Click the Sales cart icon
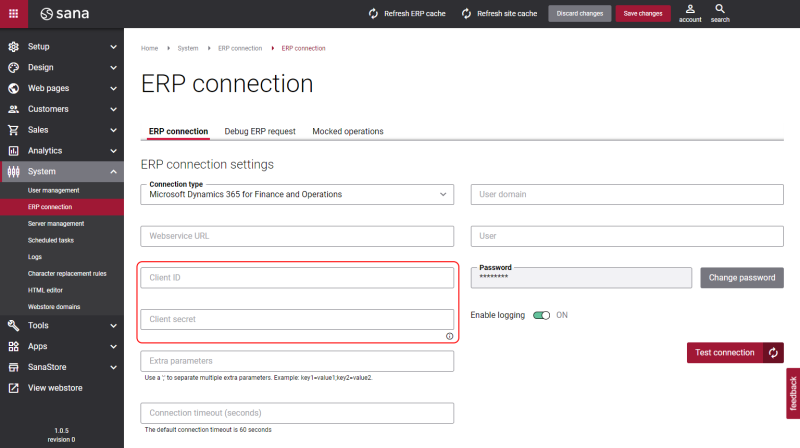The width and height of the screenshot is (800, 448). 14,130
